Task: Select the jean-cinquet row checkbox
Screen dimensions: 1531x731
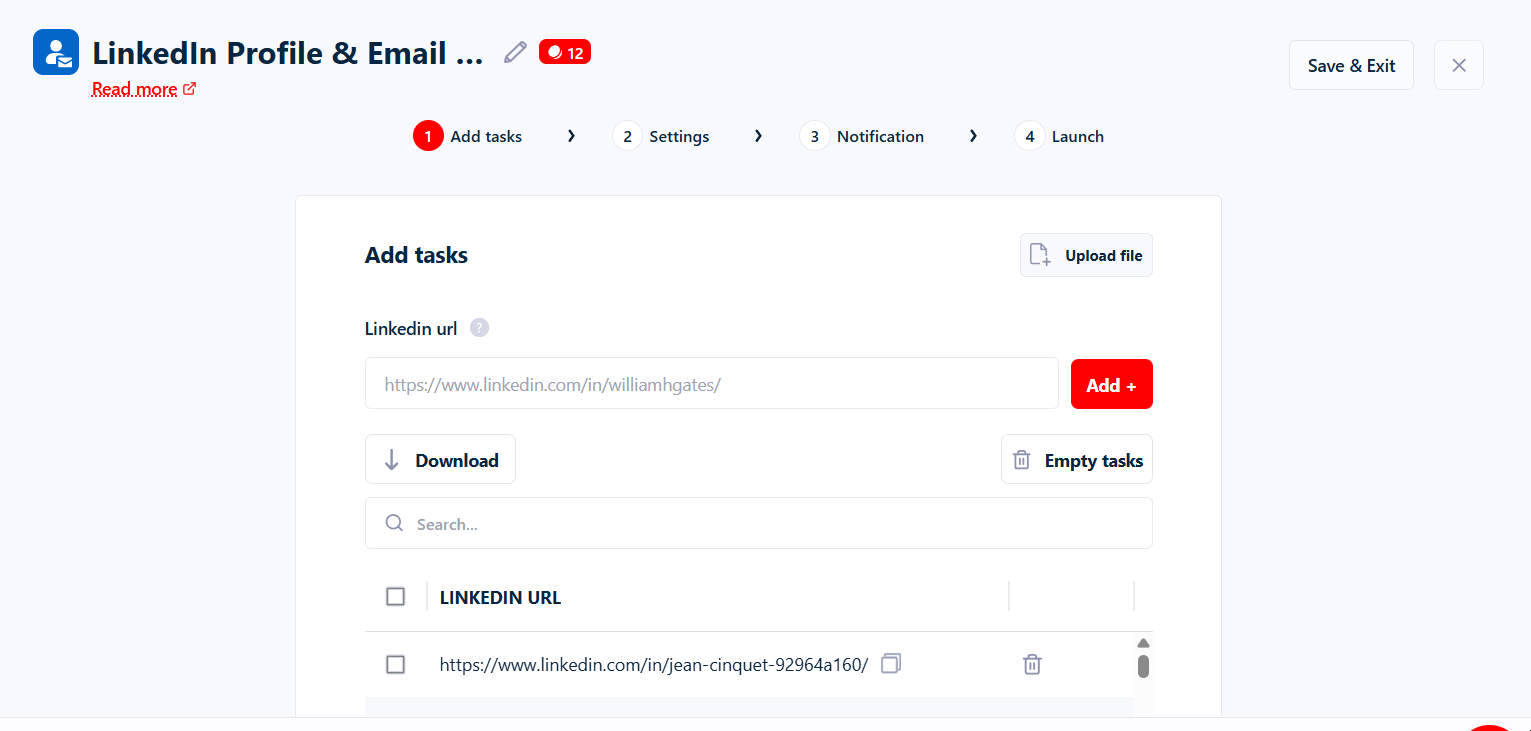Action: [x=396, y=664]
